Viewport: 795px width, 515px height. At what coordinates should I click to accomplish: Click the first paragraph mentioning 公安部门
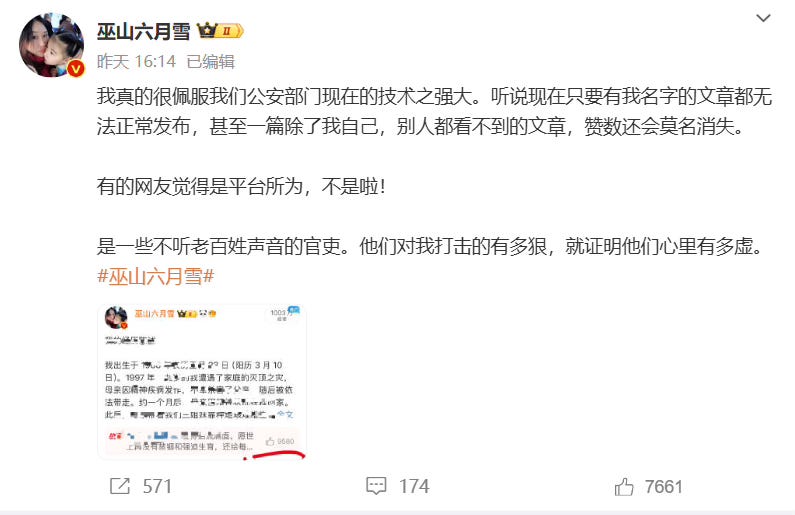pos(435,112)
